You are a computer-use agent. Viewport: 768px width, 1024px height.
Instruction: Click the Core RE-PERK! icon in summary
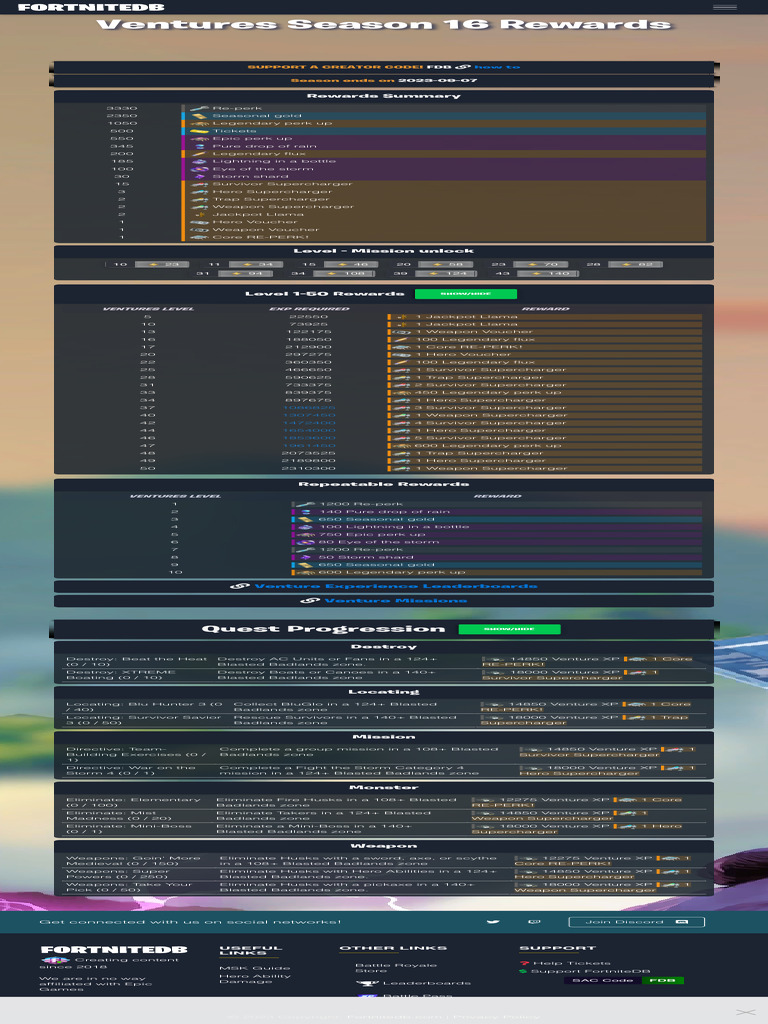pyautogui.click(x=199, y=237)
